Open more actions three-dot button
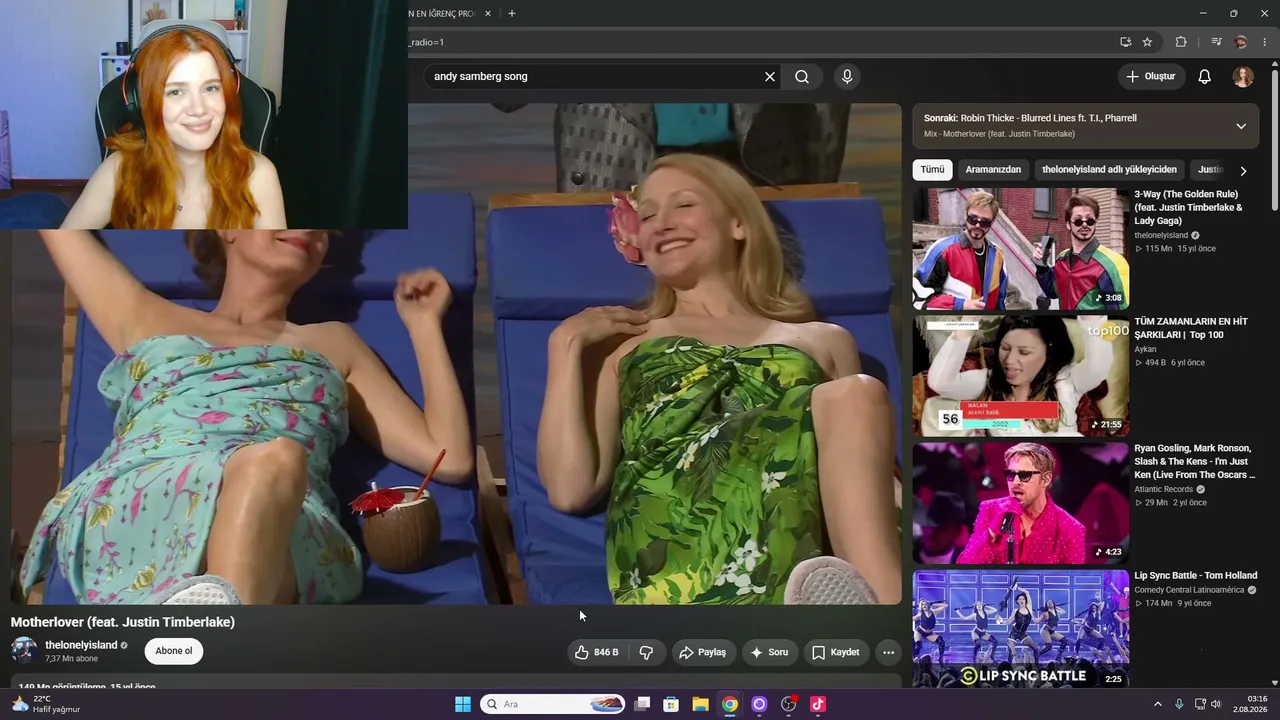Image resolution: width=1280 pixels, height=720 pixels. point(888,652)
